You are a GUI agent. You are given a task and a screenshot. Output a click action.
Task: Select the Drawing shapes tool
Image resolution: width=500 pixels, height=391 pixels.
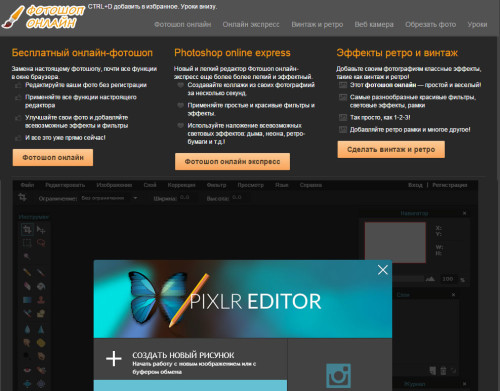point(41,313)
